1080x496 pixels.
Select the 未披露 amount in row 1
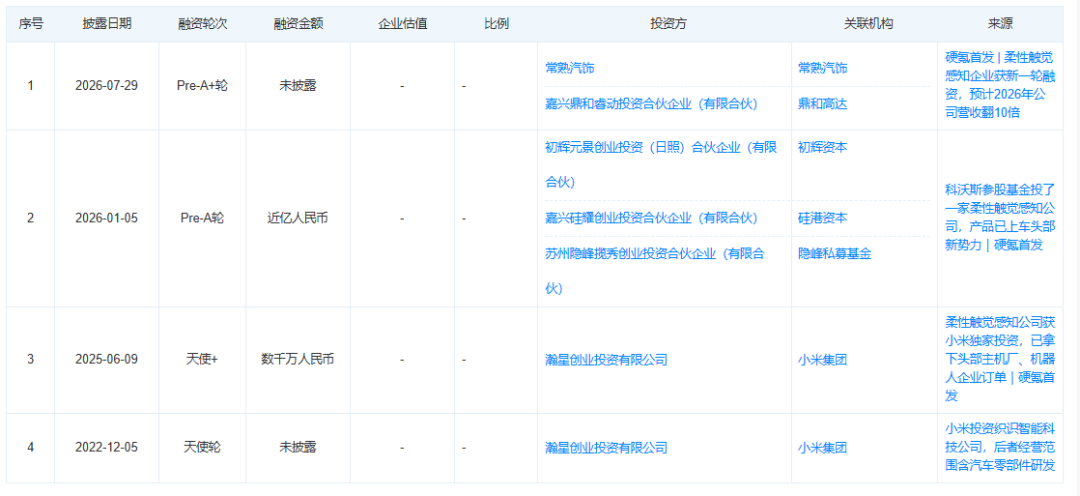click(298, 86)
